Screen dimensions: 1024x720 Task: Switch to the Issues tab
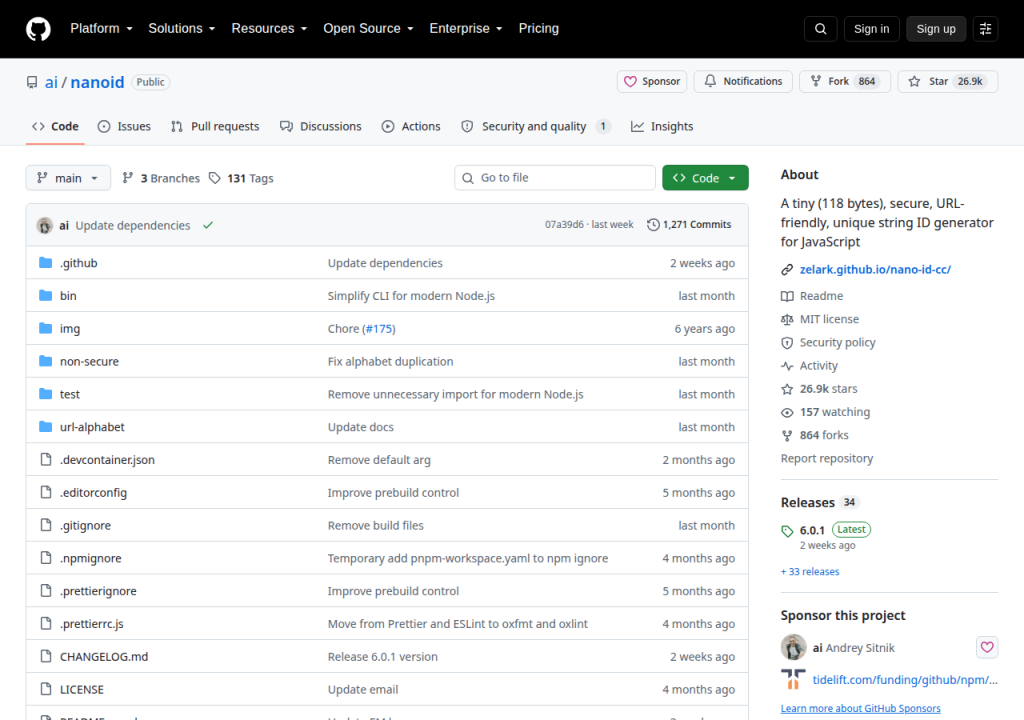pyautogui.click(x=124, y=127)
